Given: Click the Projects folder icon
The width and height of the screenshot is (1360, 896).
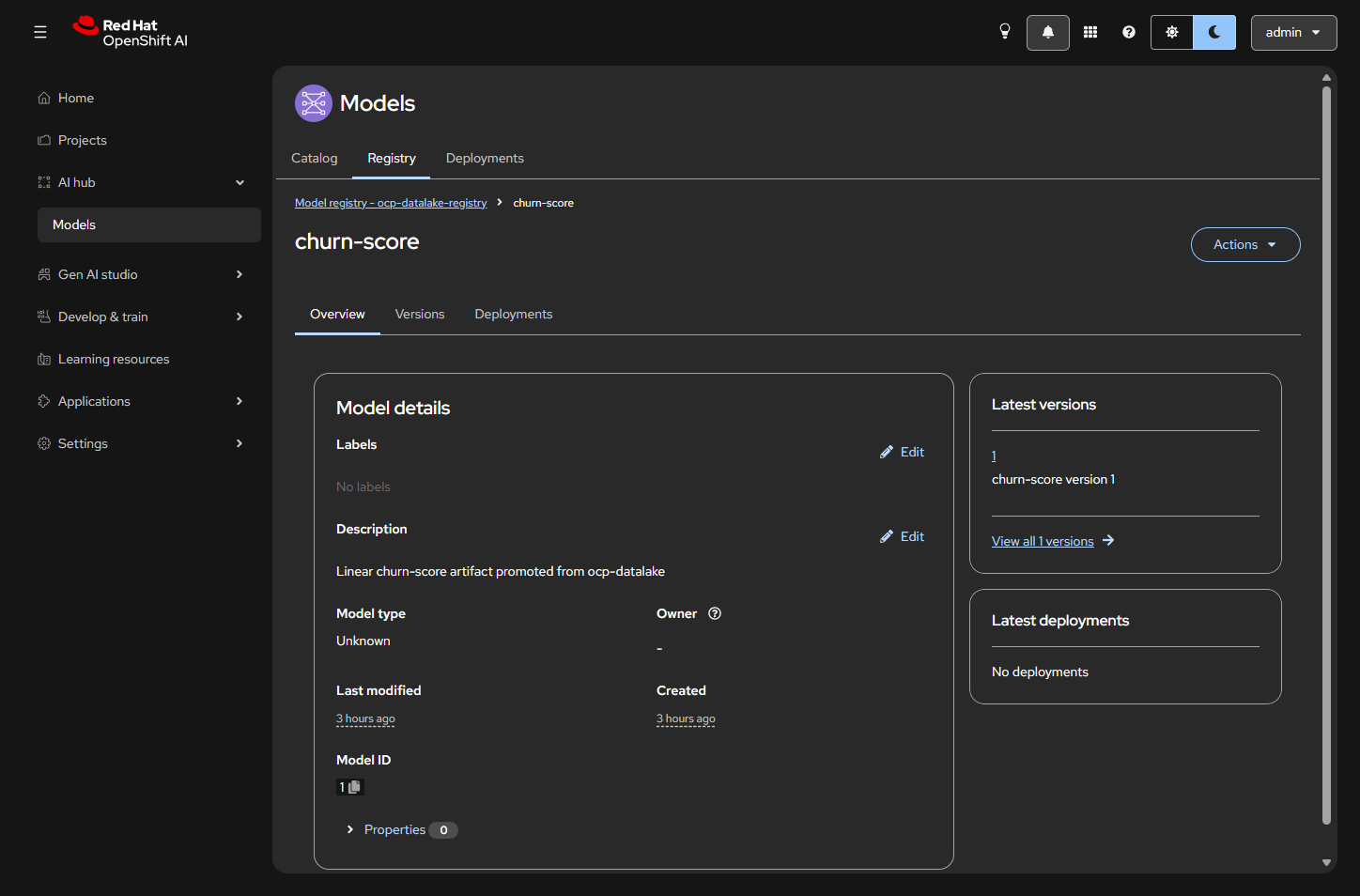Looking at the screenshot, I should coord(44,140).
